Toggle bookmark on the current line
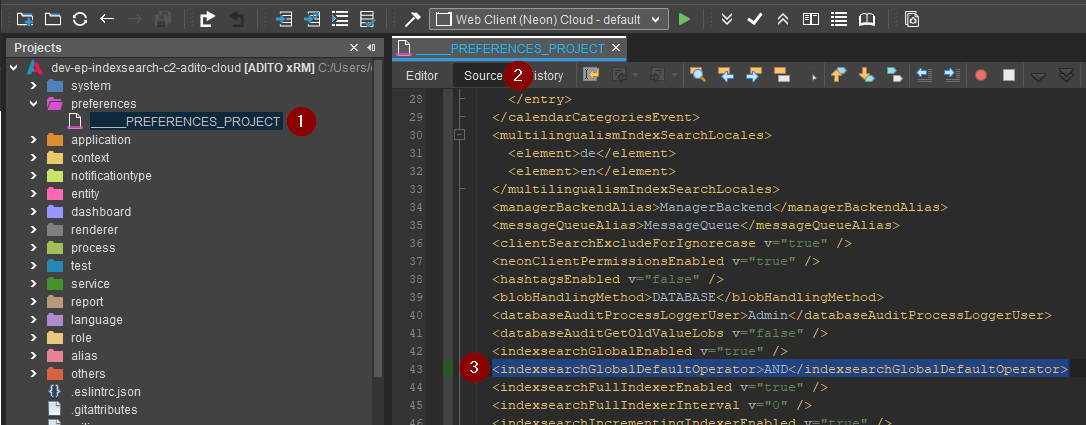 pyautogui.click(x=894, y=75)
